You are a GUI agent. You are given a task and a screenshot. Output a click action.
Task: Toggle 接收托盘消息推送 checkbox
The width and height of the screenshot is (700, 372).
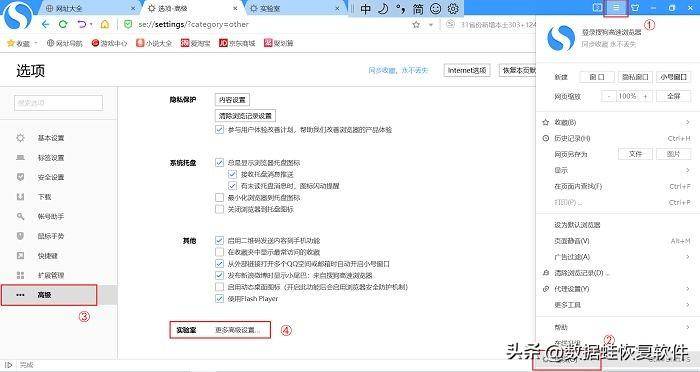coord(232,174)
